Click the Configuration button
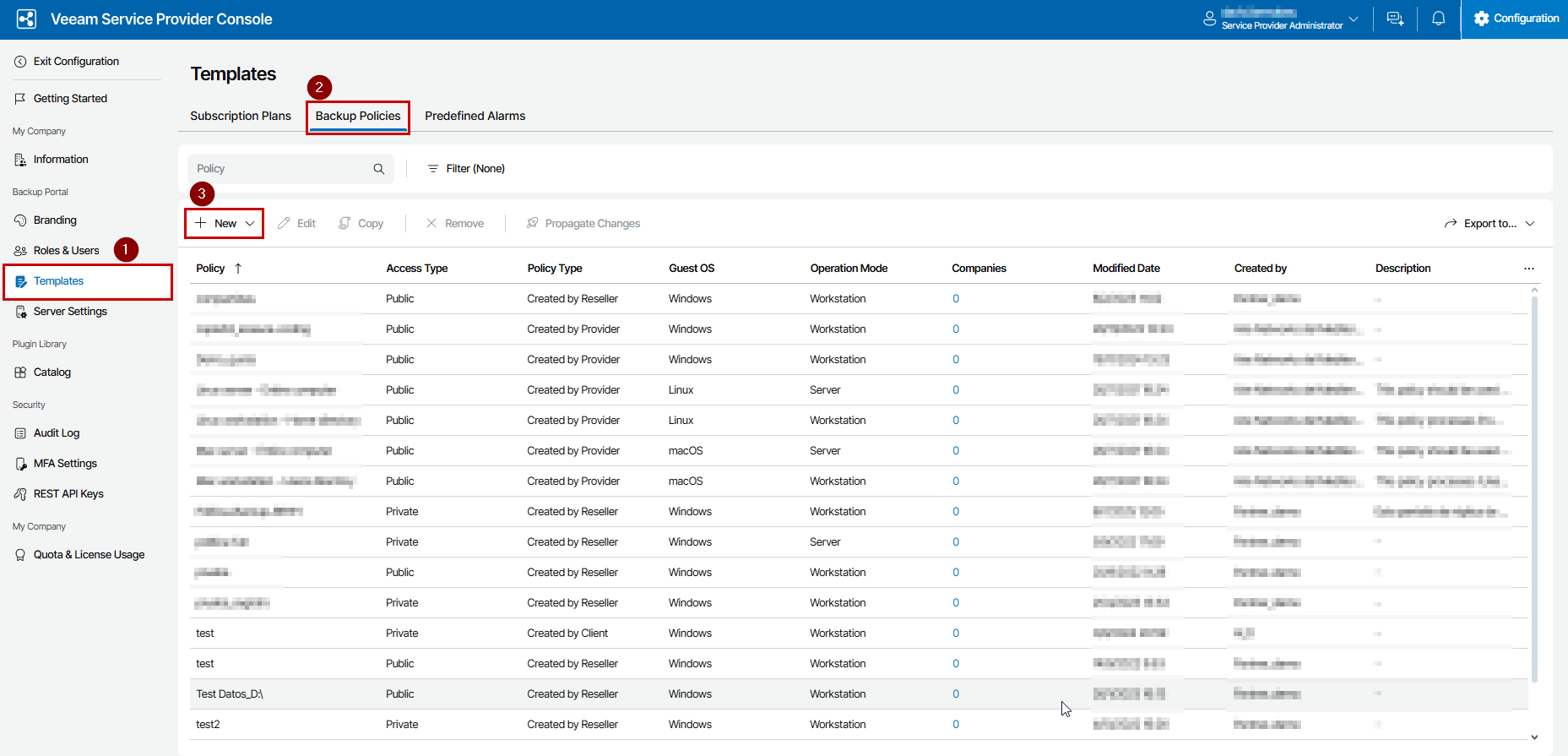The image size is (1568, 756). pyautogui.click(x=1516, y=19)
